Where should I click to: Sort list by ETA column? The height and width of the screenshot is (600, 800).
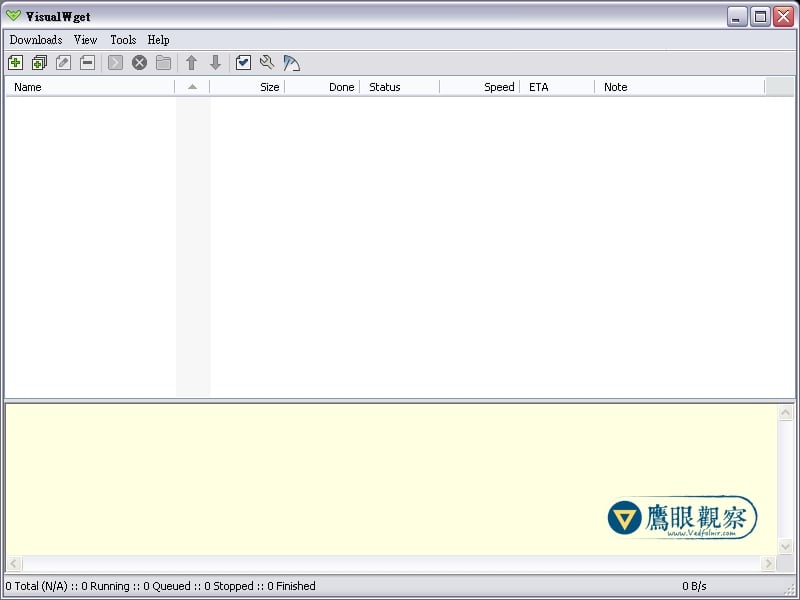coord(557,87)
